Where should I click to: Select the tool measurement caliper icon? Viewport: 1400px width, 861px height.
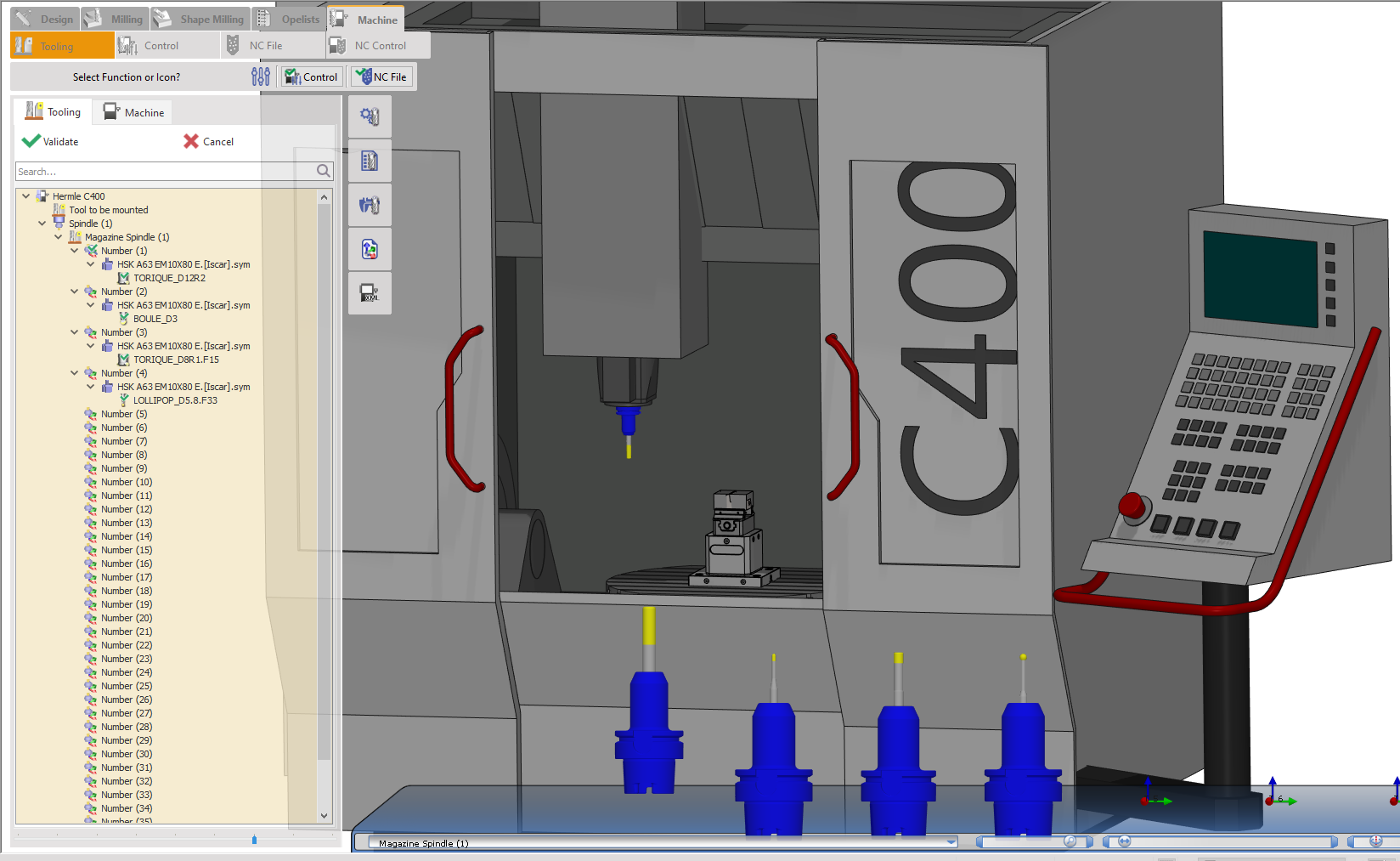(x=370, y=205)
